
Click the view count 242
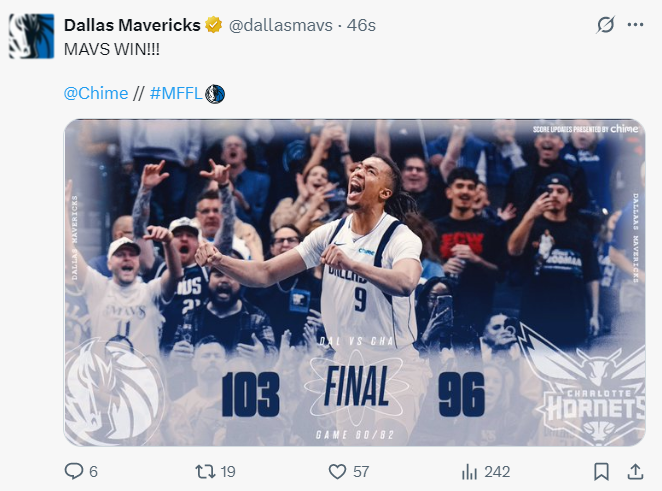click(497, 472)
